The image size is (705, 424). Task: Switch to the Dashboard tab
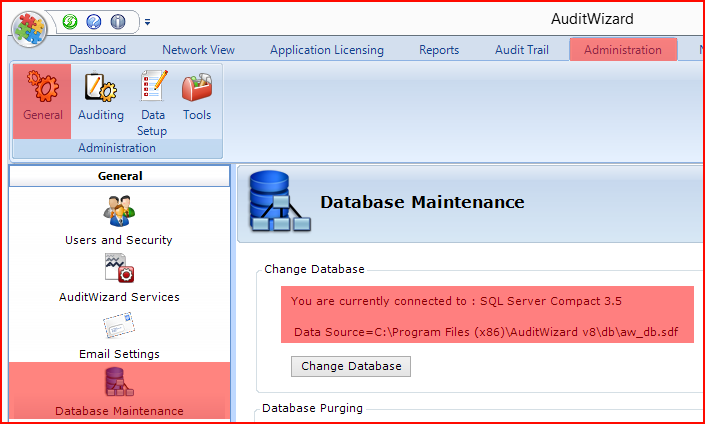point(98,49)
